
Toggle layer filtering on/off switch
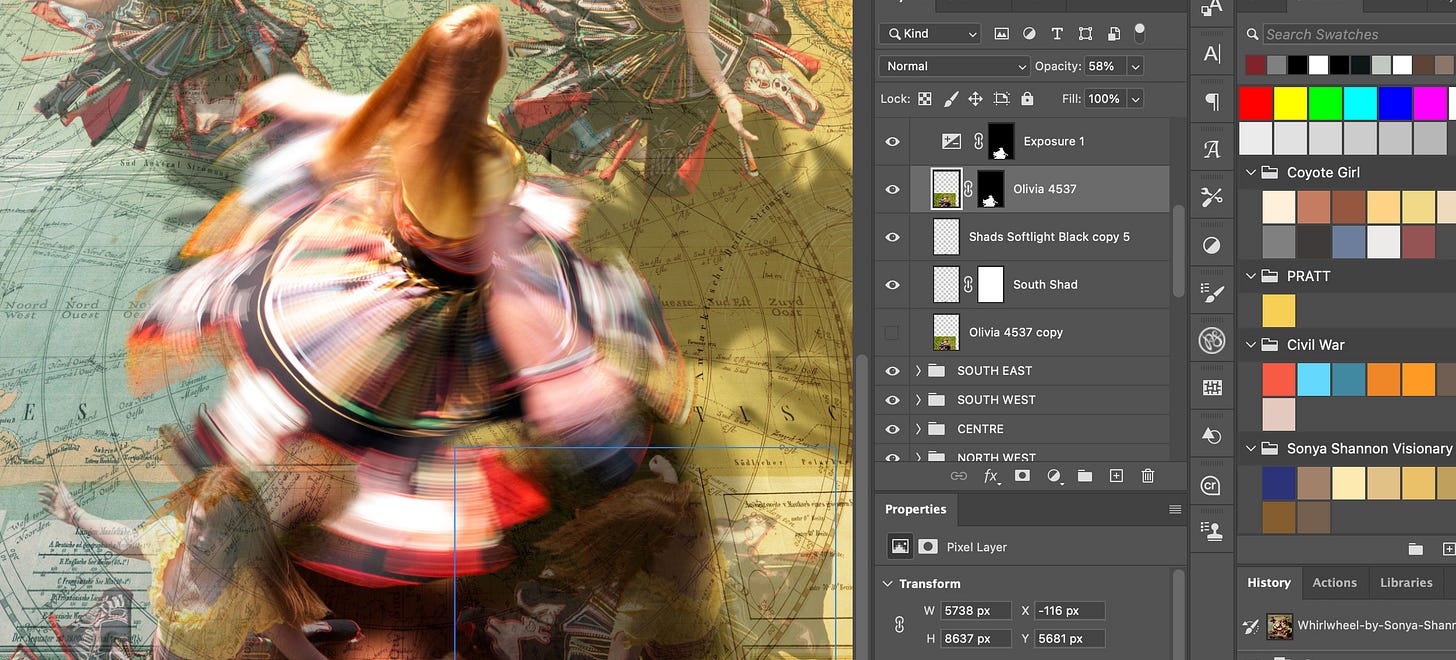coord(1139,32)
